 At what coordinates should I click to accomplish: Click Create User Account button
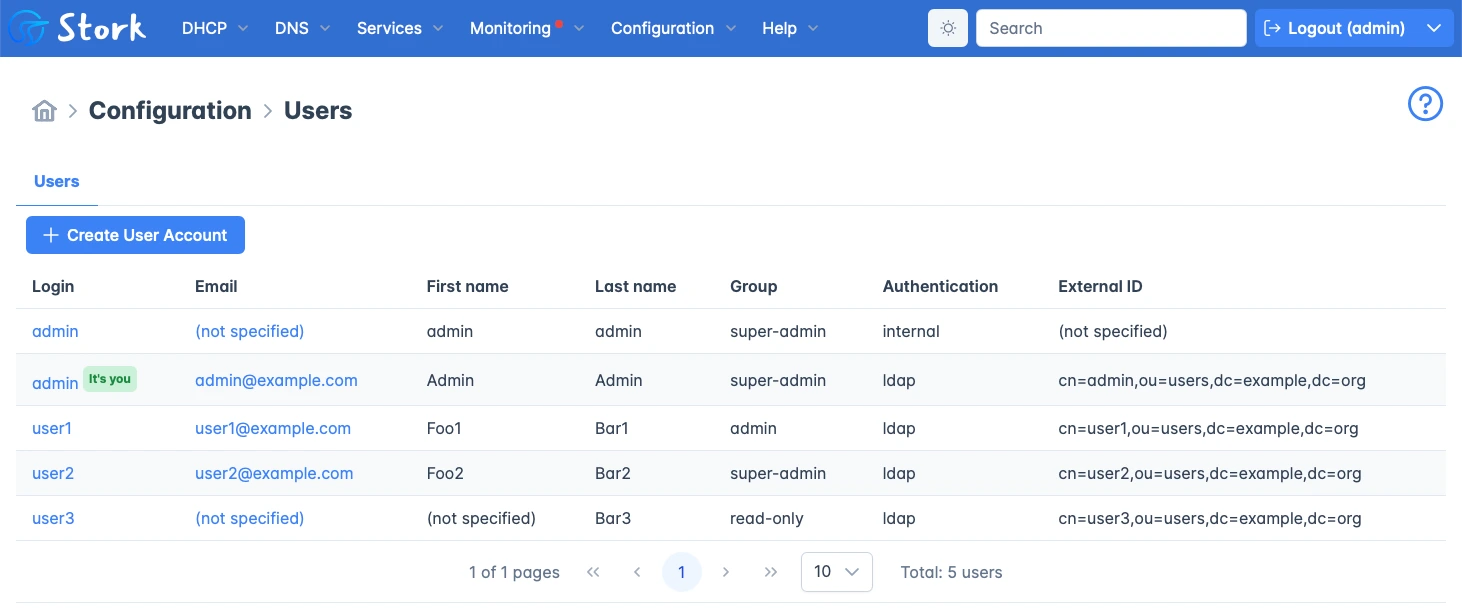click(135, 235)
